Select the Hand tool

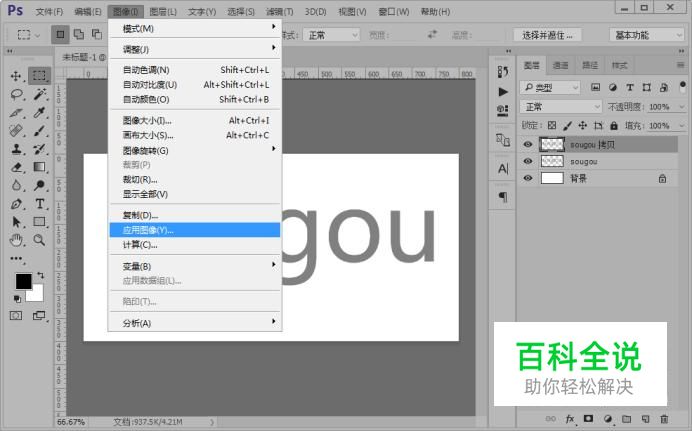pyautogui.click(x=16, y=240)
